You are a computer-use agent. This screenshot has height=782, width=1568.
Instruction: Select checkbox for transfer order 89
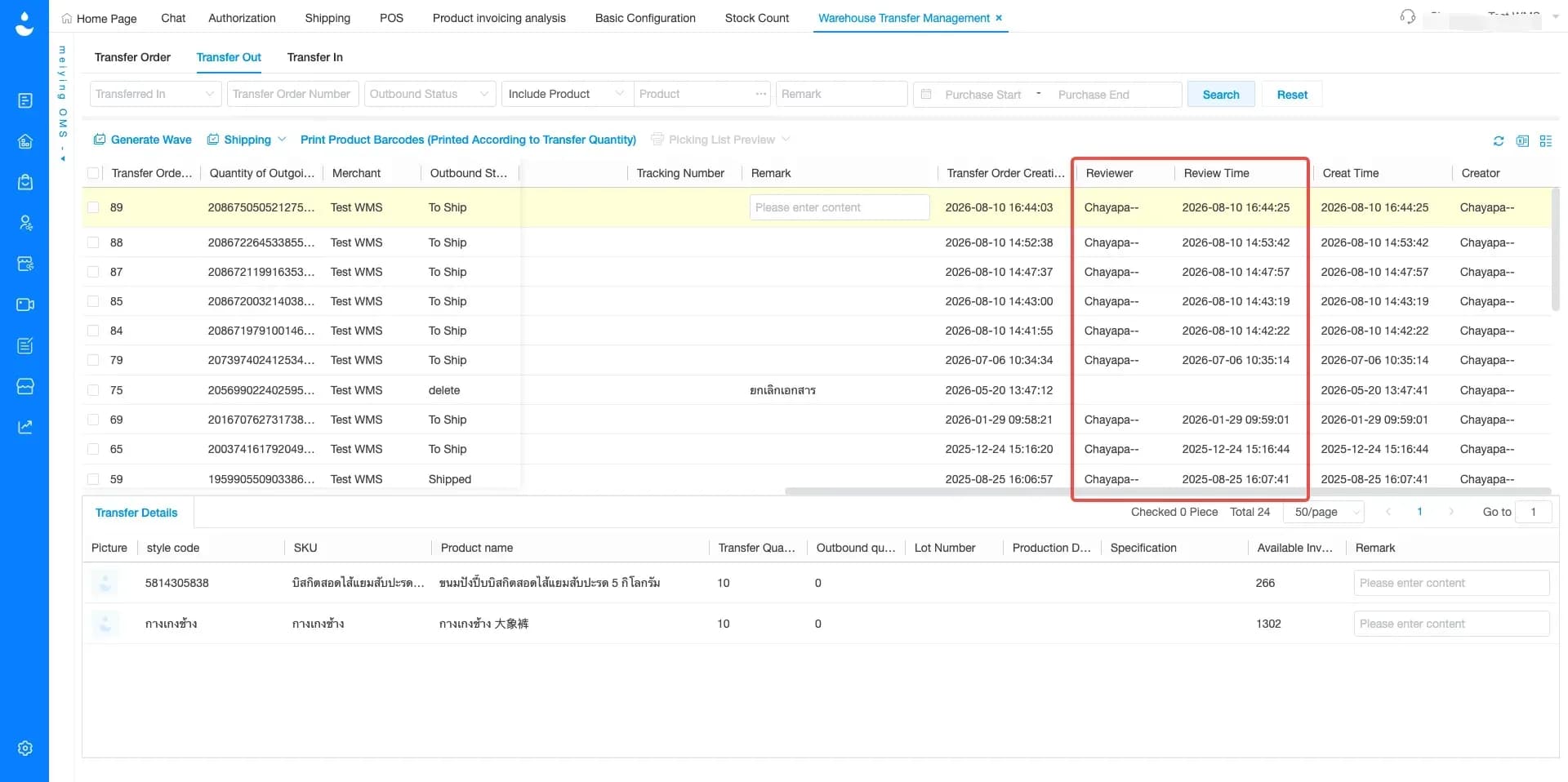pos(93,207)
